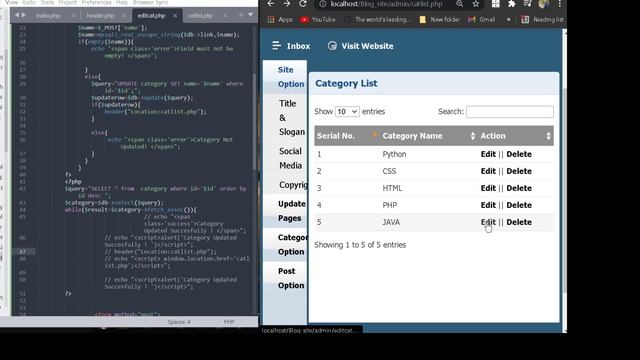The width and height of the screenshot is (640, 360).
Task: Click the browser address bar URL
Action: [387, 4]
